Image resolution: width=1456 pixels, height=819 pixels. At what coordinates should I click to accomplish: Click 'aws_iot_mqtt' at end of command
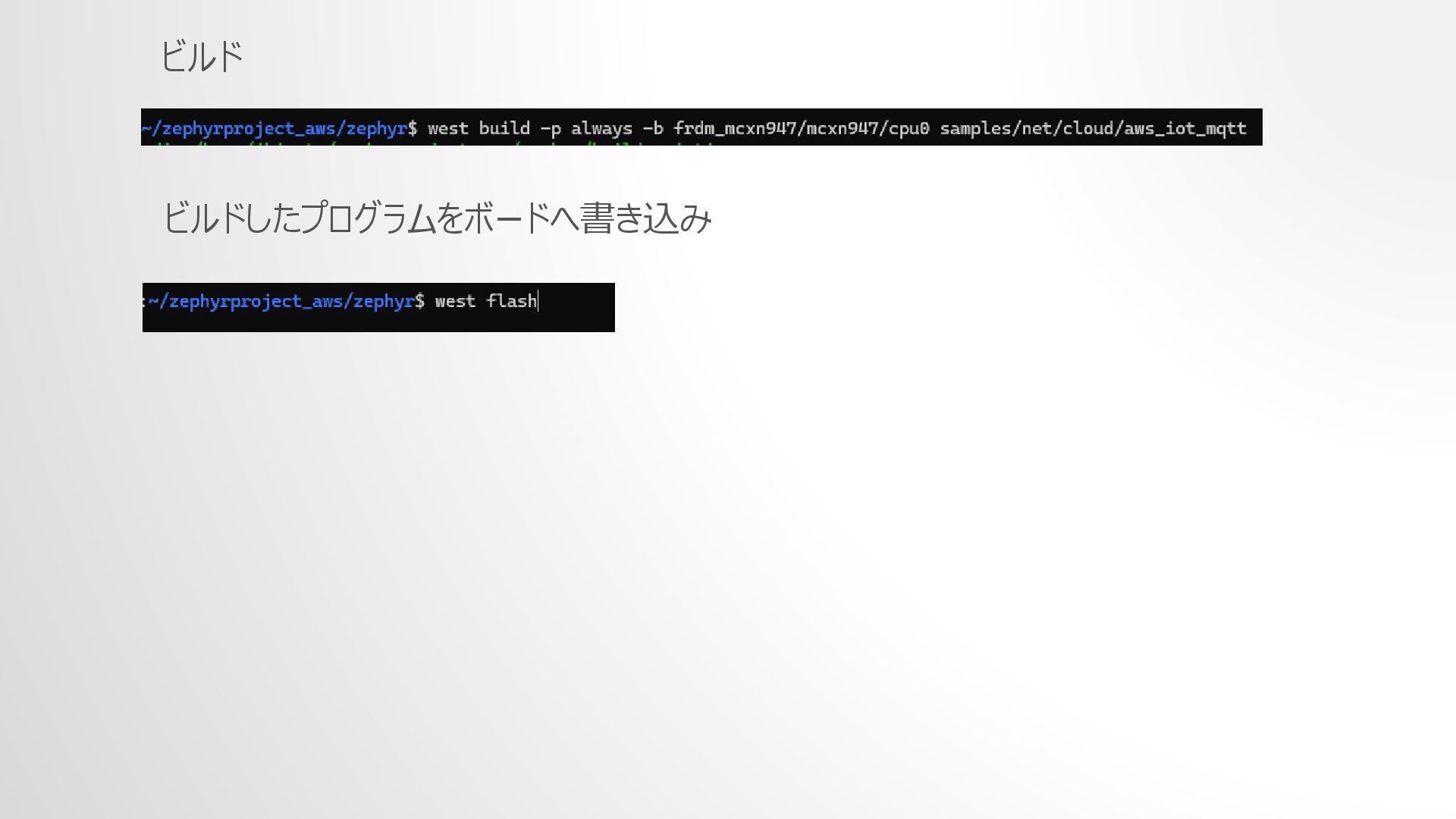1185,128
